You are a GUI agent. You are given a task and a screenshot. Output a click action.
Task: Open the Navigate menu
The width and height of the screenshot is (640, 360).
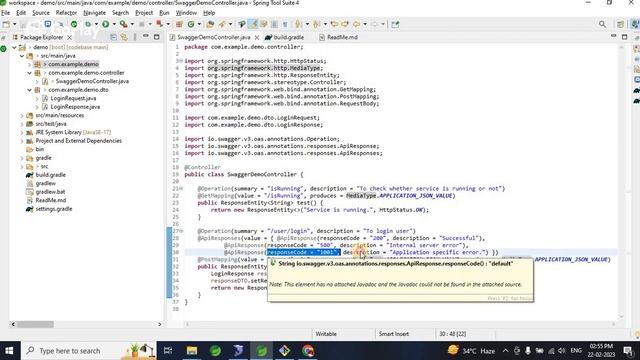coord(94,13)
